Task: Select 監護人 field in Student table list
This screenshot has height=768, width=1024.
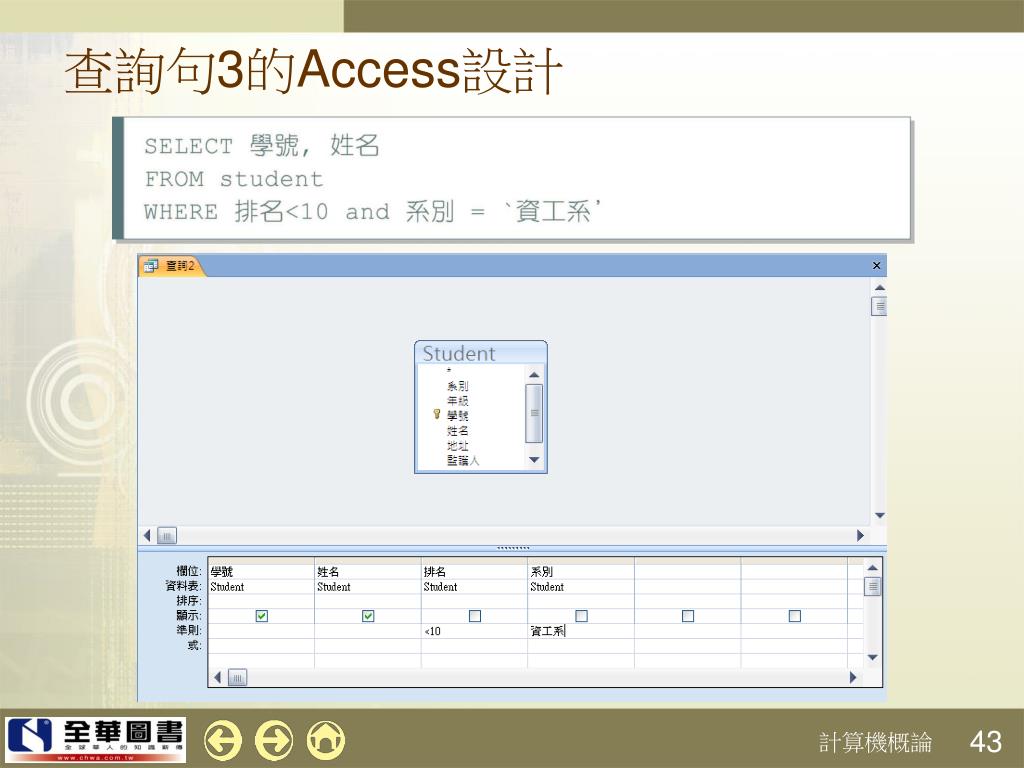Action: click(463, 460)
